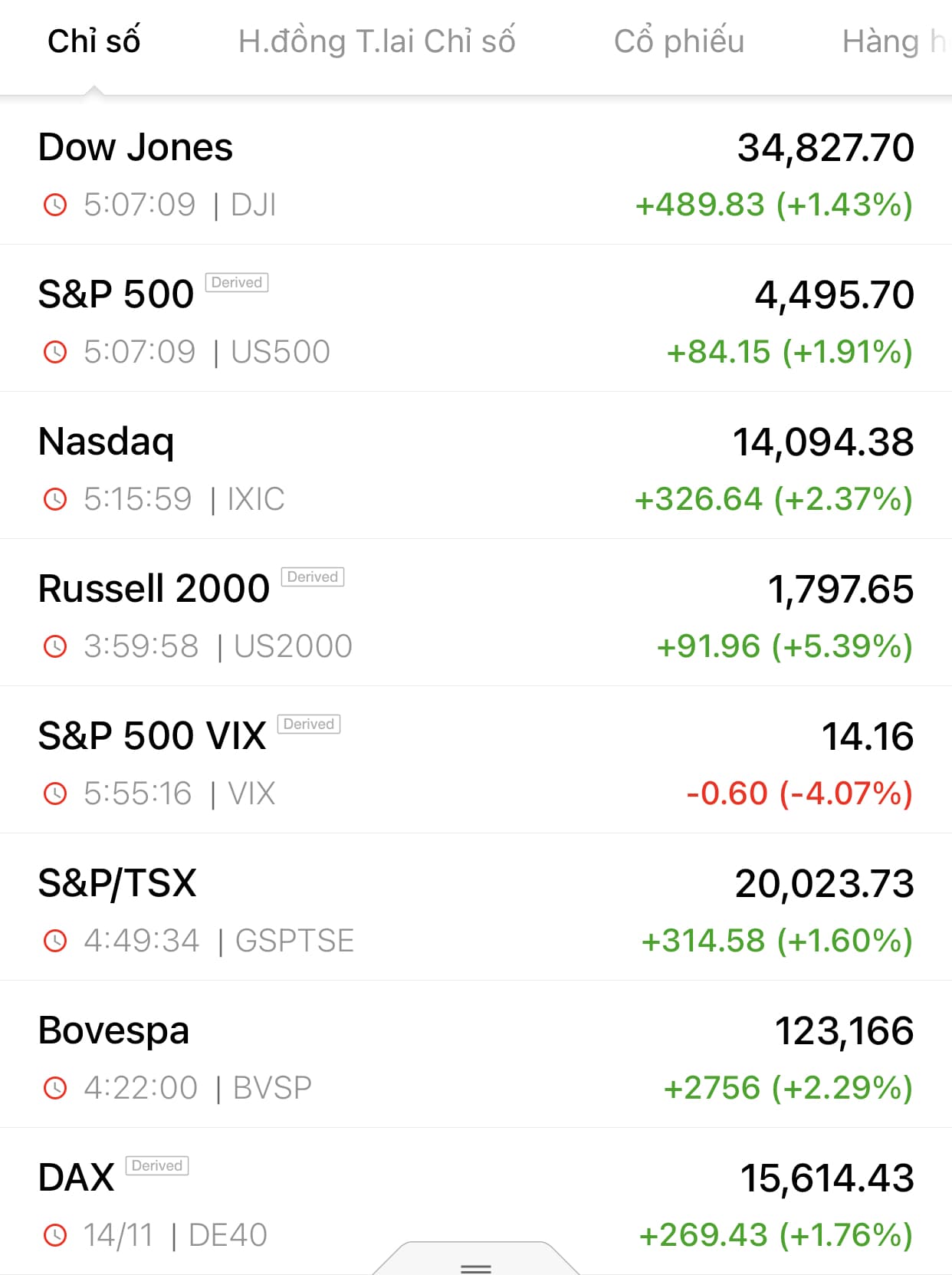Select the Bovespa price 123,166

(844, 1030)
